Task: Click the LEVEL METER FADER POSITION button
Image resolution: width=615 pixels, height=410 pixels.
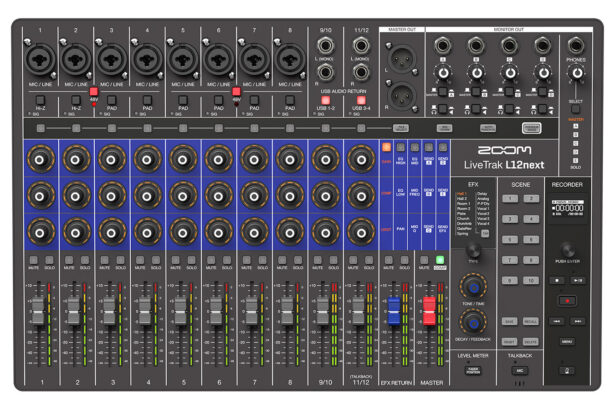Action: tap(473, 370)
